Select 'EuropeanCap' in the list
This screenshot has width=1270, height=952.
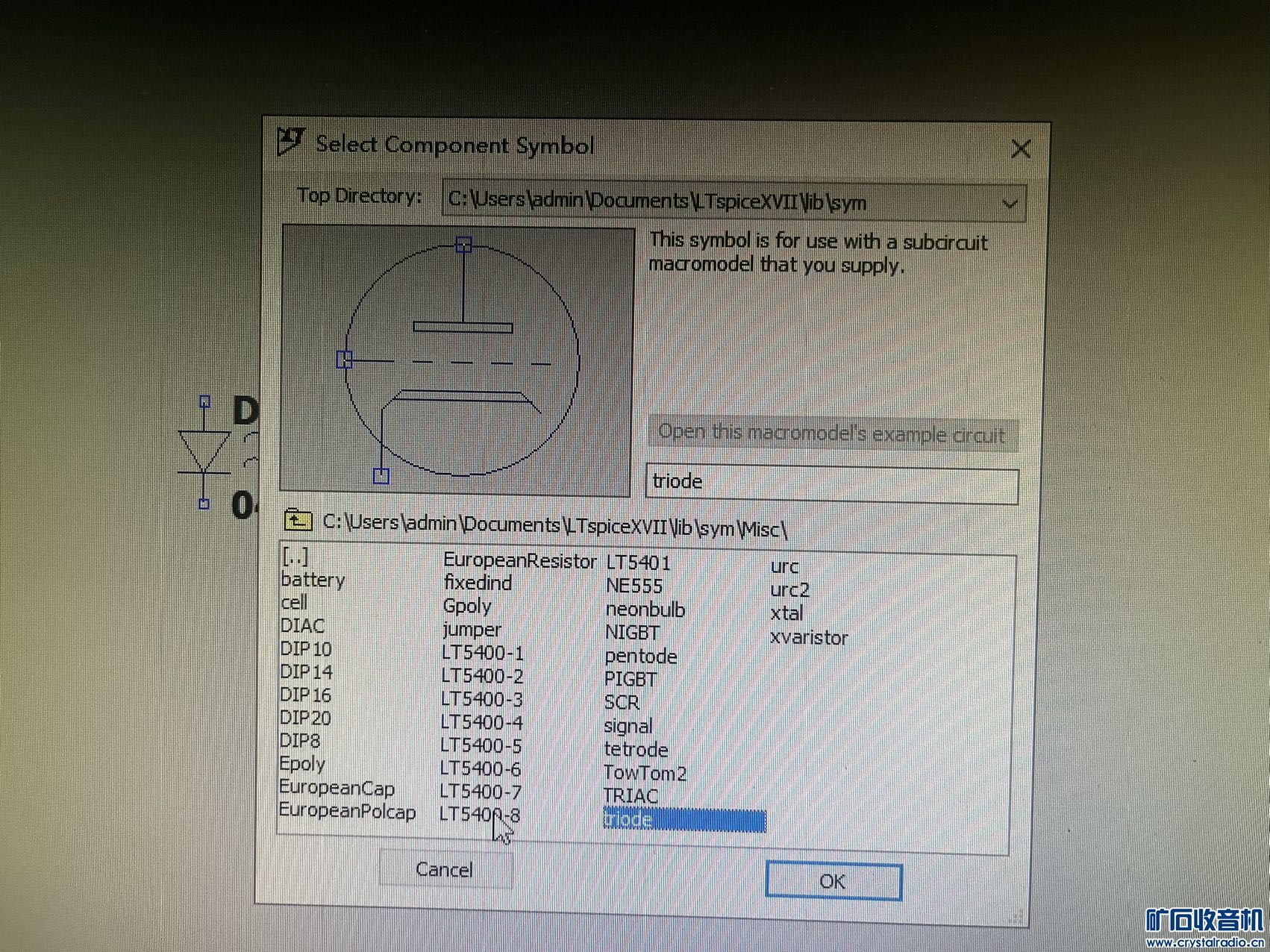[x=337, y=788]
